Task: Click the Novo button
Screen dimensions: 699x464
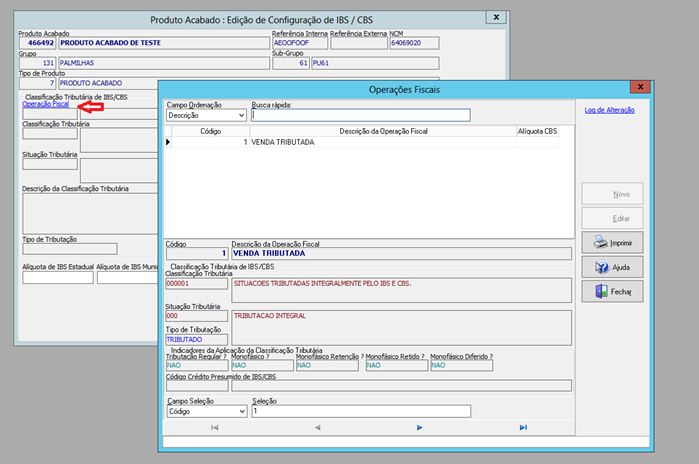Action: tap(612, 193)
